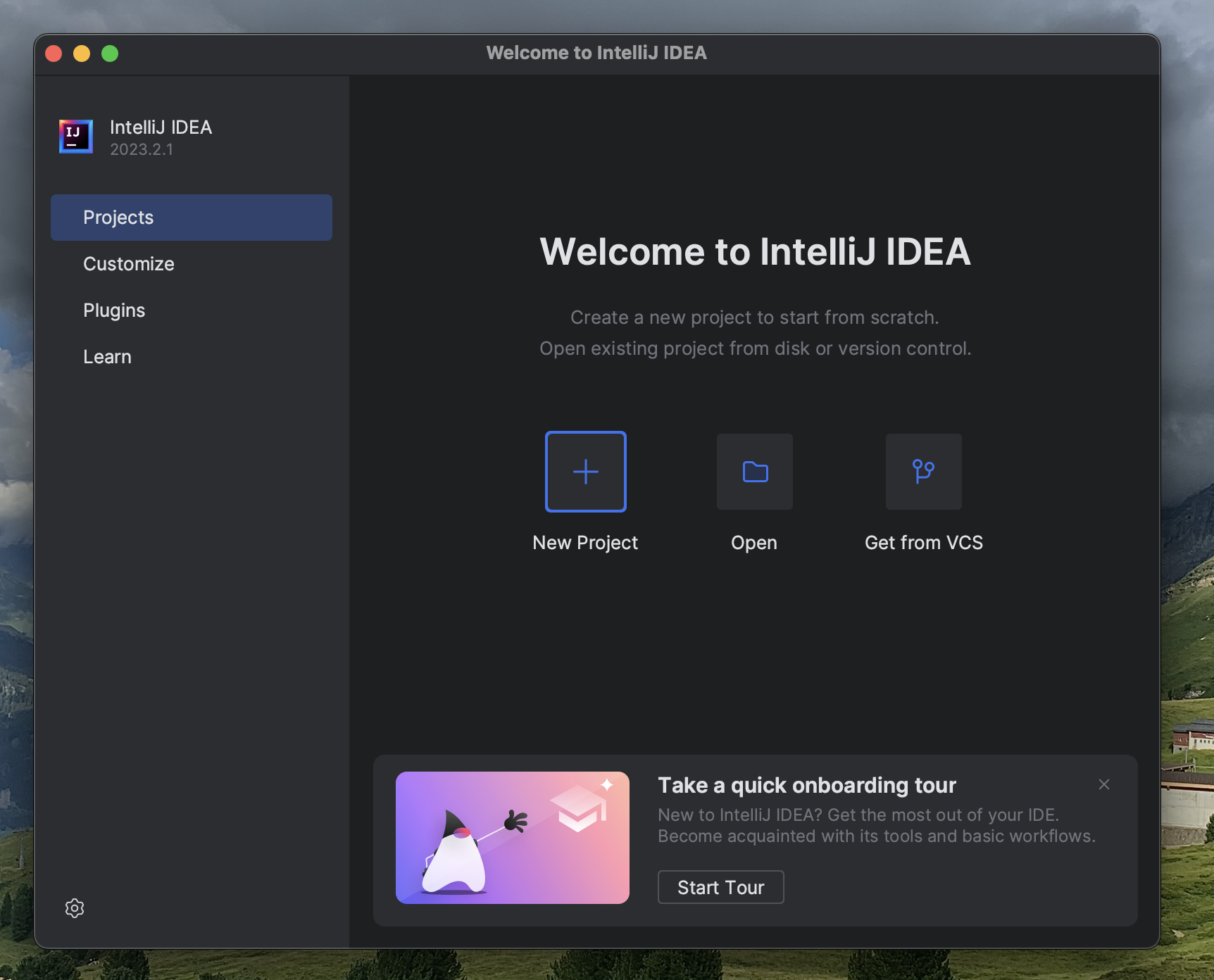Click the IntelliJ IDEA logo icon
The image size is (1214, 980).
click(x=76, y=136)
